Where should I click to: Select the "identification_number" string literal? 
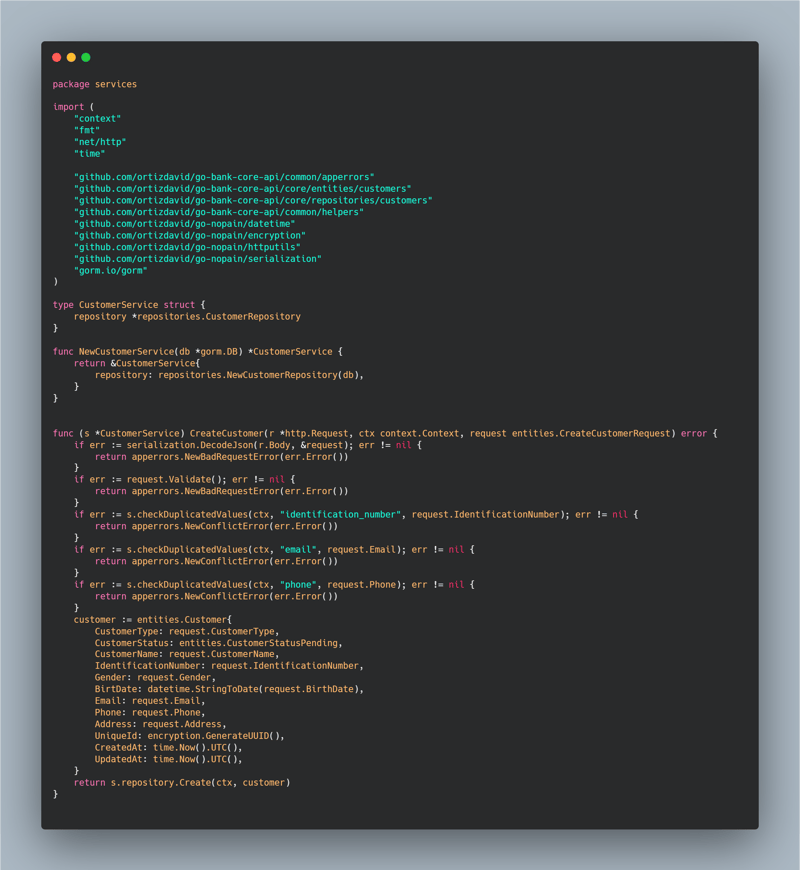341,515
